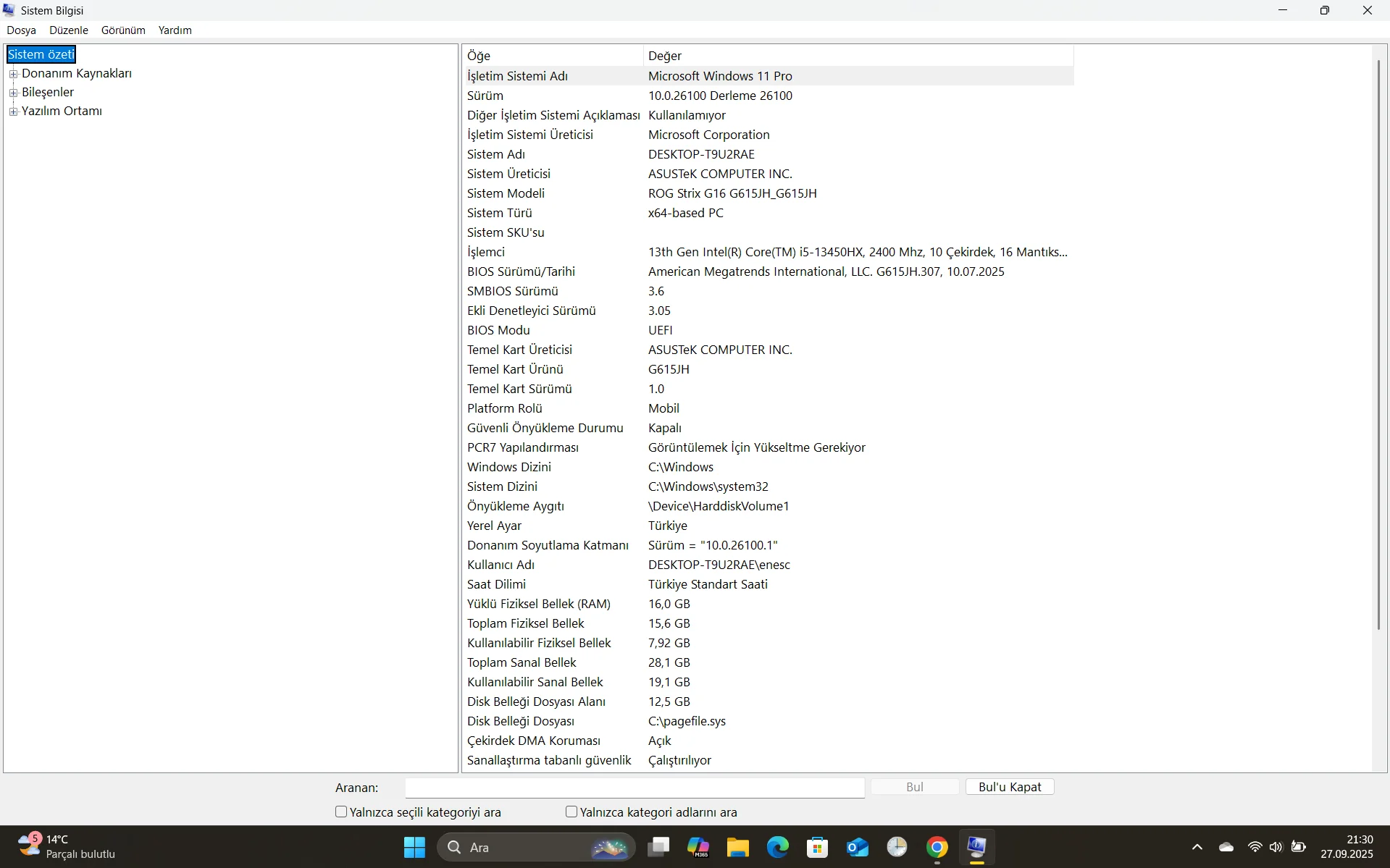
Task: Click the 'C:\Windows\system32' value
Action: click(x=708, y=486)
